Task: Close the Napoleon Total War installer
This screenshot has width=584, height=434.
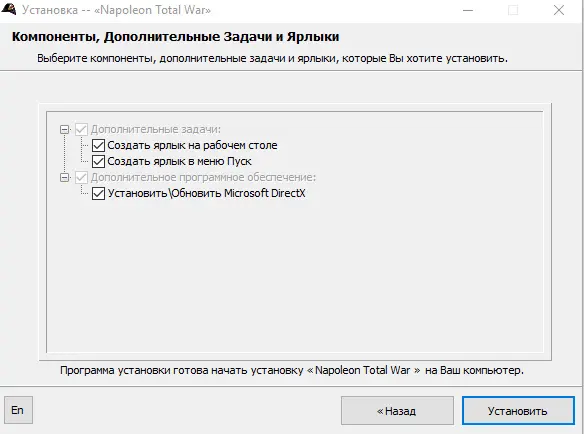Action: click(559, 10)
